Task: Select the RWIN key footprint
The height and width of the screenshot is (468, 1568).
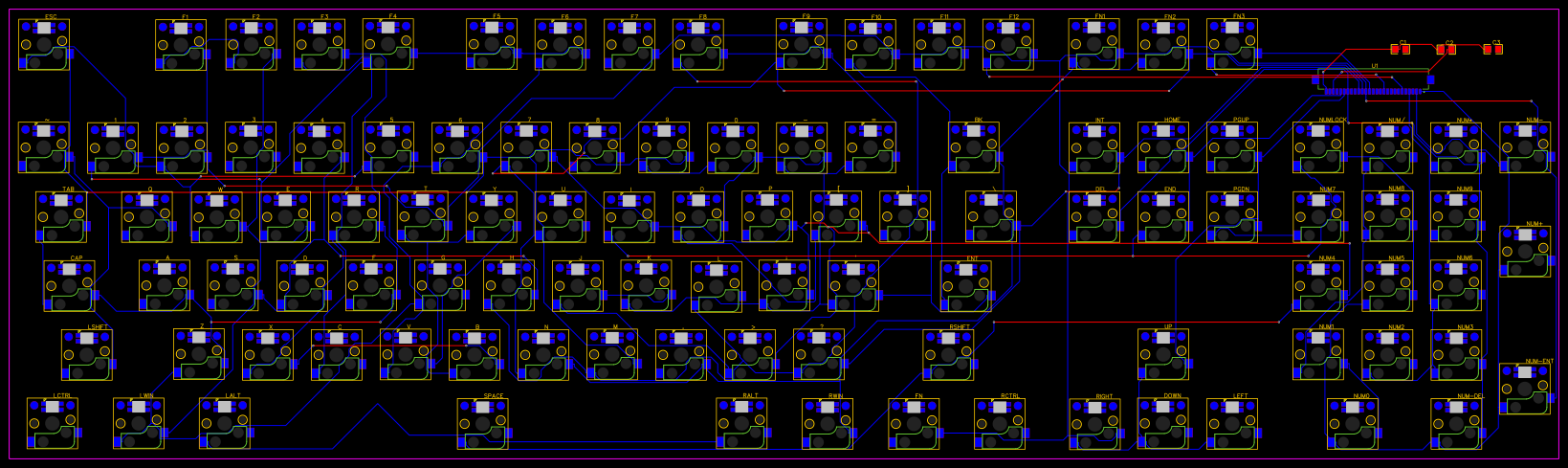Action: click(x=828, y=424)
